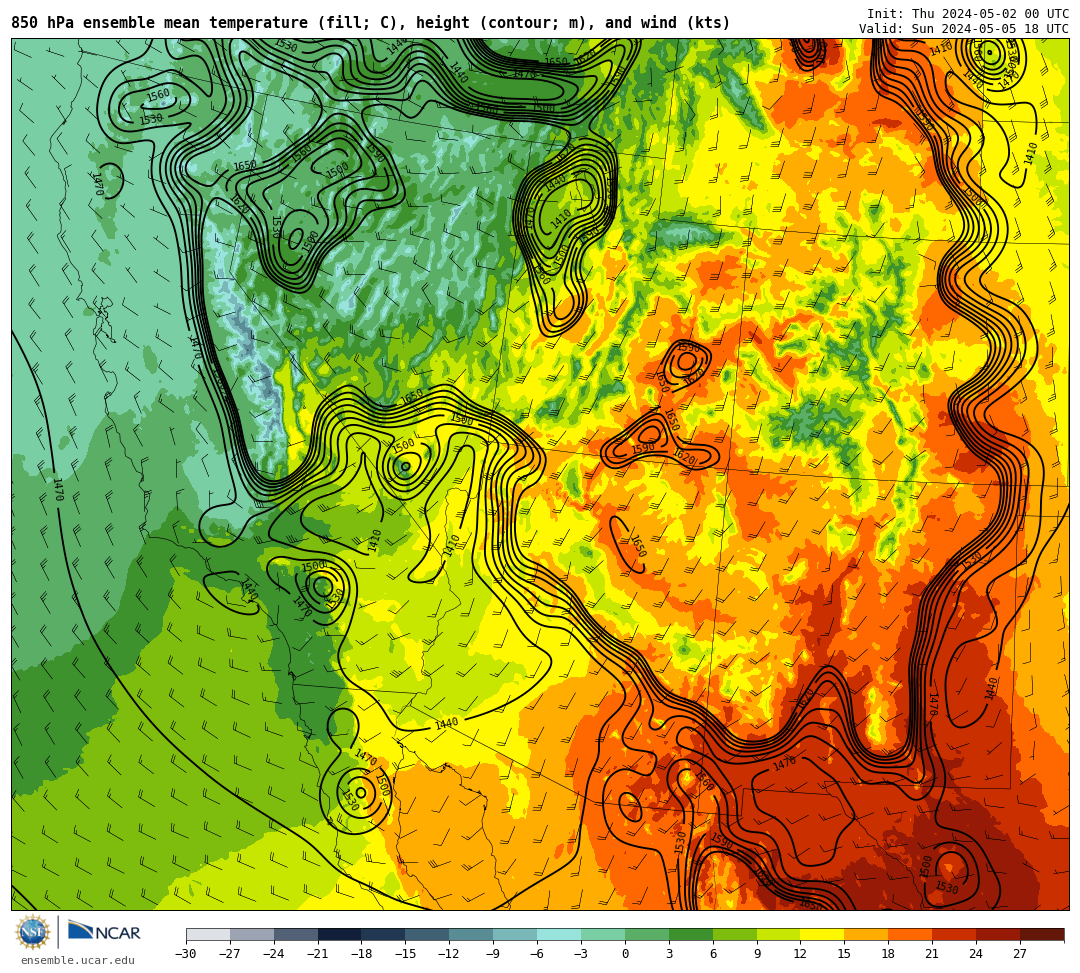
Task: Pick the olive green swatch from 6 to 9
Action: point(735,934)
